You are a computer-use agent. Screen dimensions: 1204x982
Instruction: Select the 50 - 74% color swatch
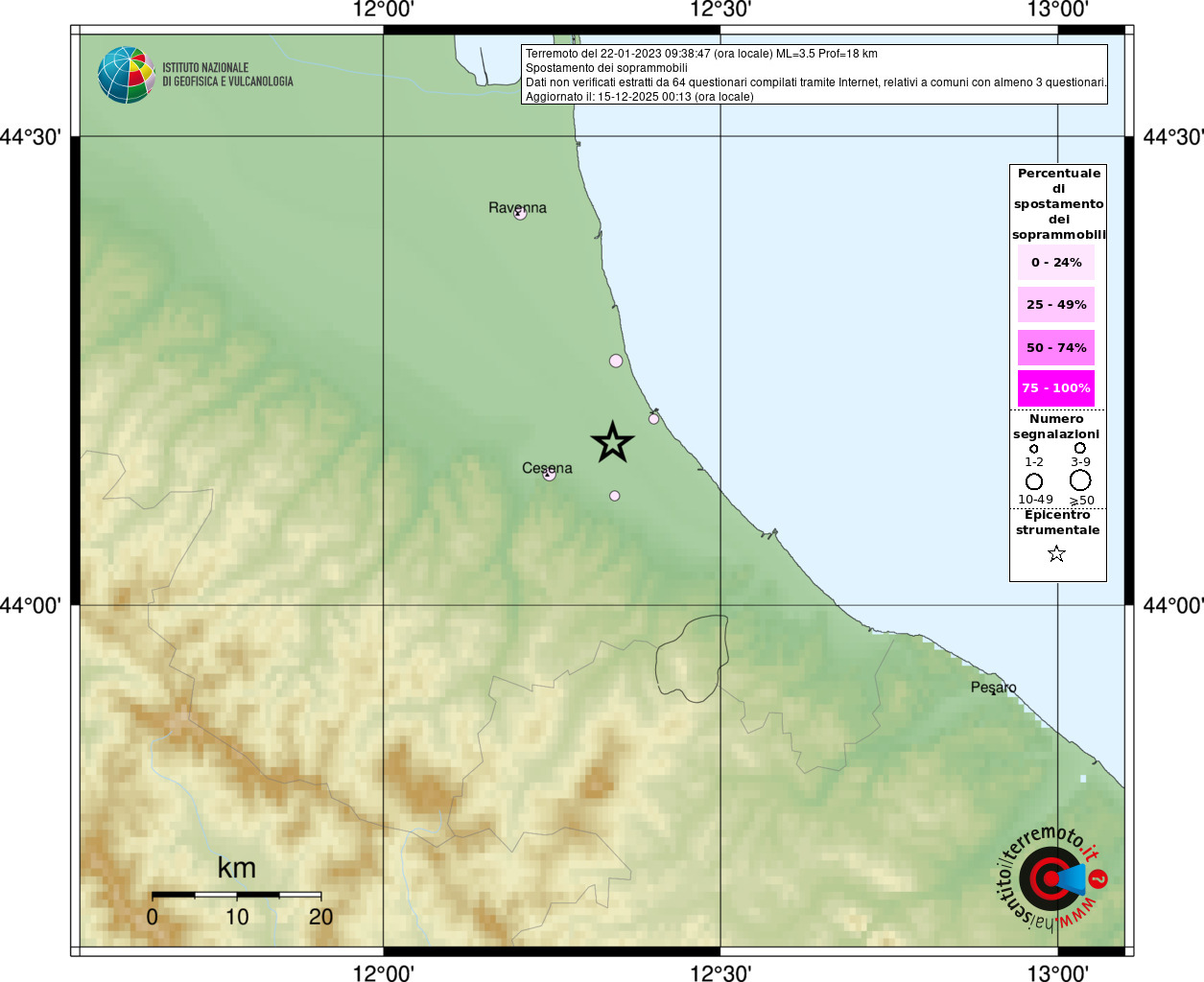[x=1056, y=347]
